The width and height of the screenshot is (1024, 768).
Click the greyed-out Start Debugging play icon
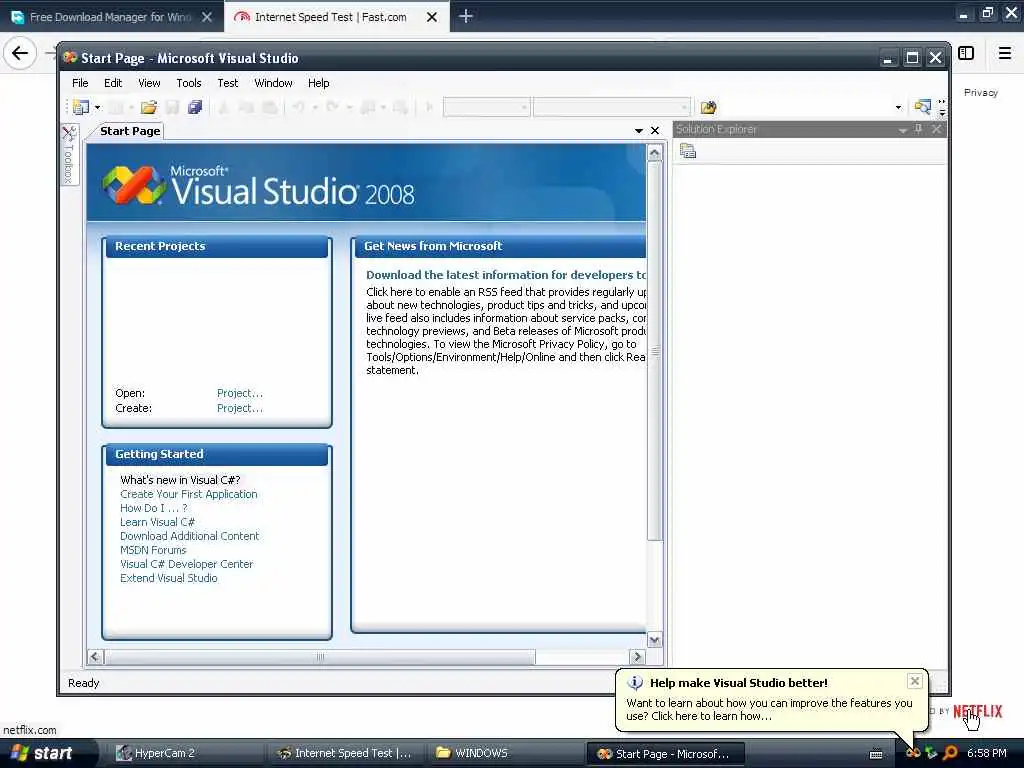429,107
